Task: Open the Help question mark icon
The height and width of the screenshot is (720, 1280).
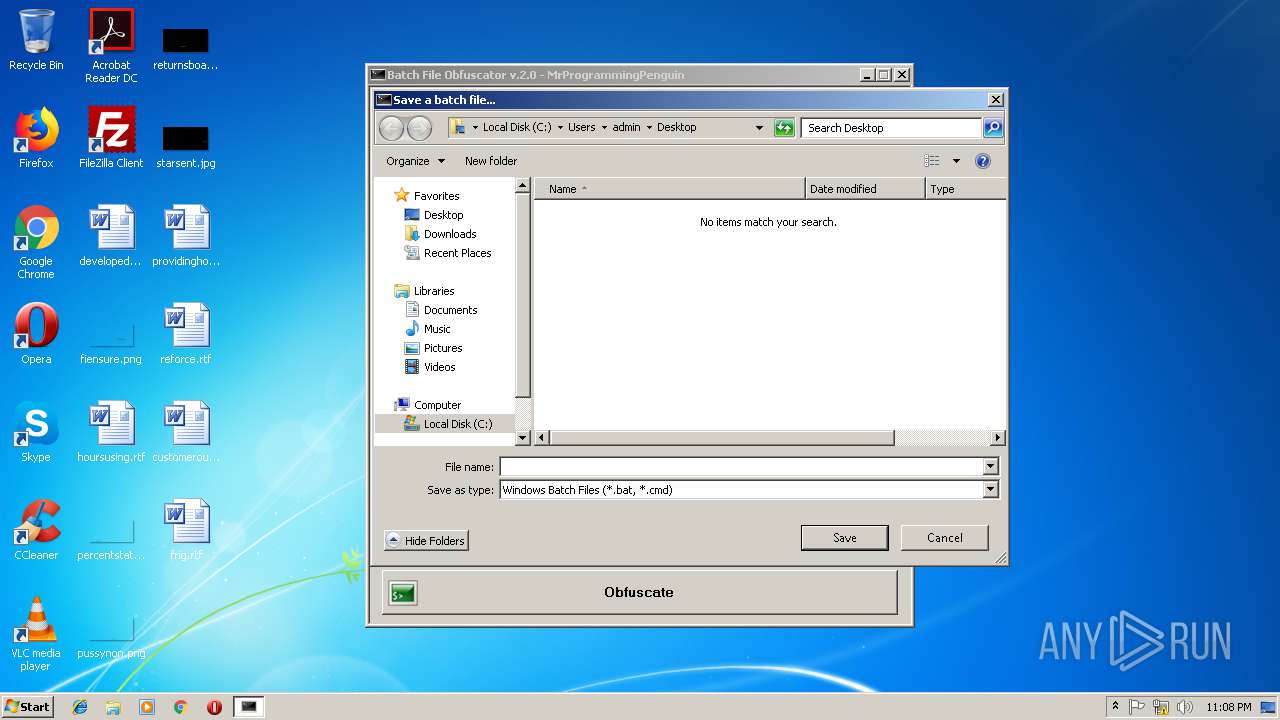Action: (x=983, y=161)
